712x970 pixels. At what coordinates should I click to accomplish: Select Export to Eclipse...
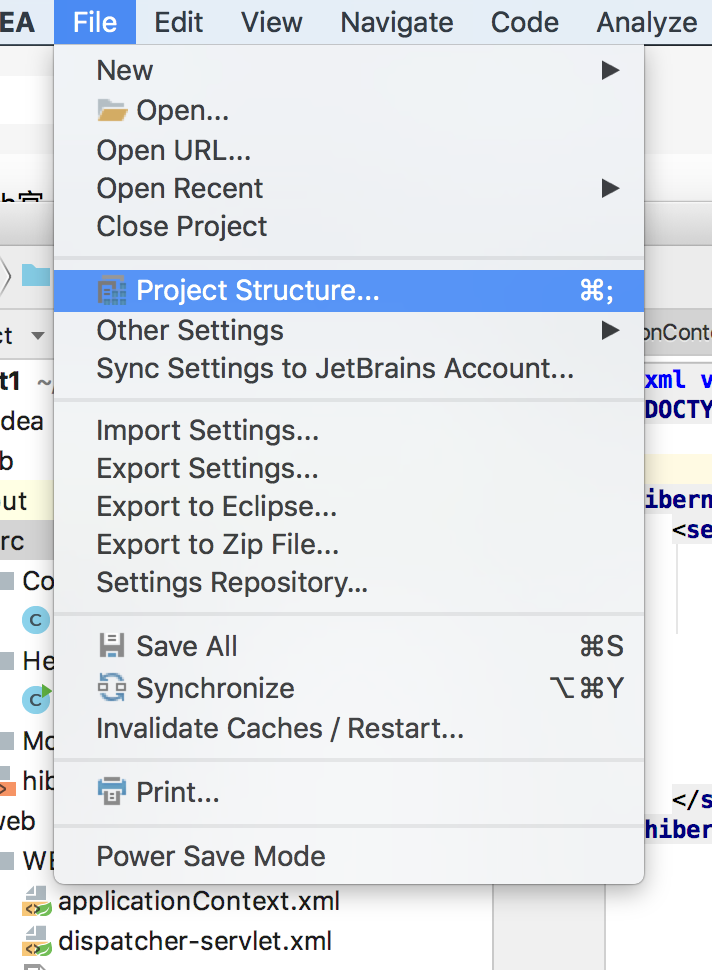click(349, 507)
